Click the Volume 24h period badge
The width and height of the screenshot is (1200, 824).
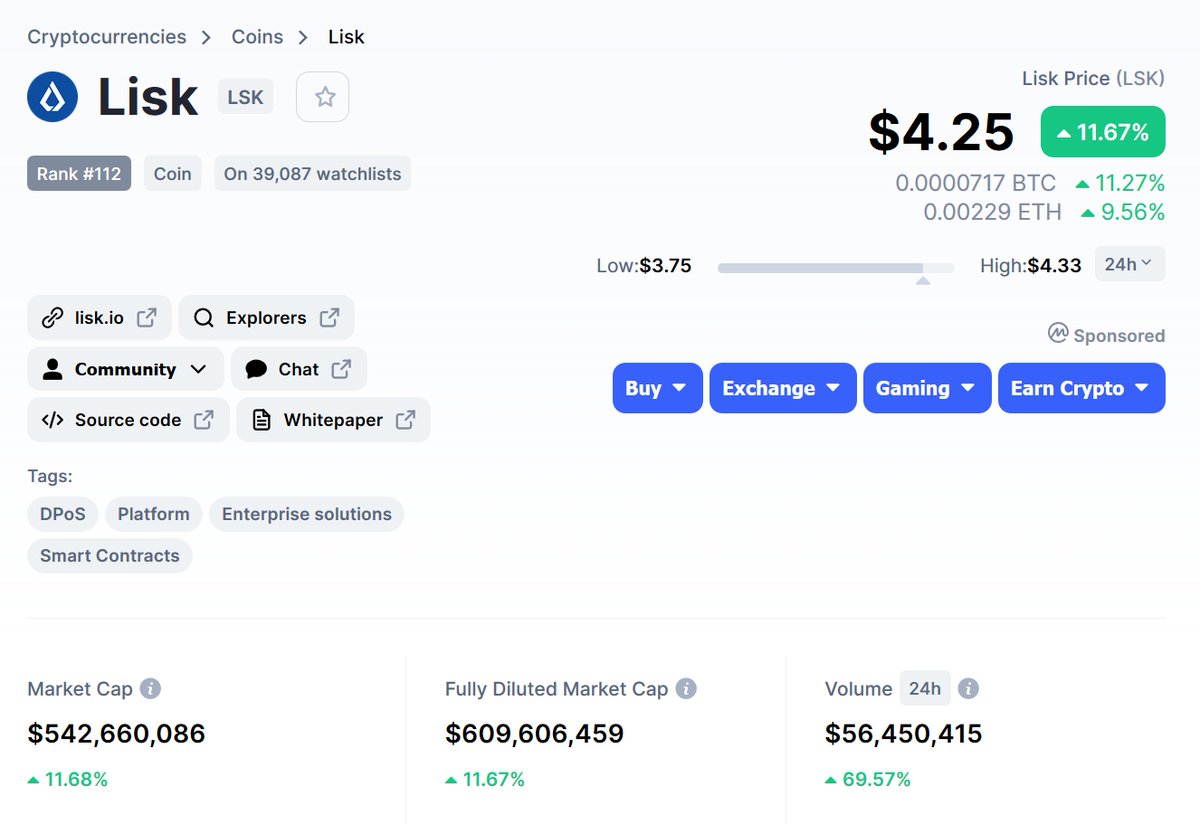[x=925, y=688]
